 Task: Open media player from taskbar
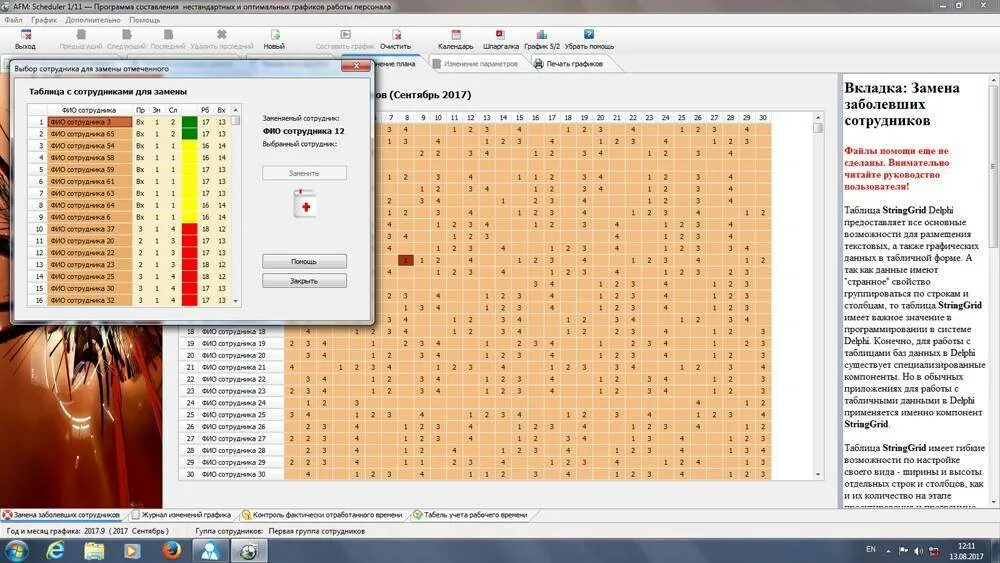coord(132,550)
